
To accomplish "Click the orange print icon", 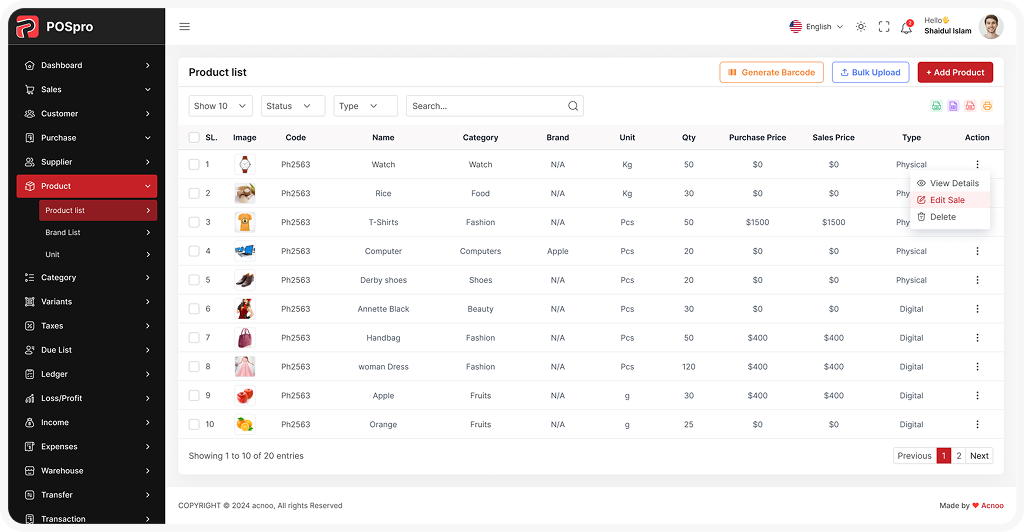I will tap(987, 106).
